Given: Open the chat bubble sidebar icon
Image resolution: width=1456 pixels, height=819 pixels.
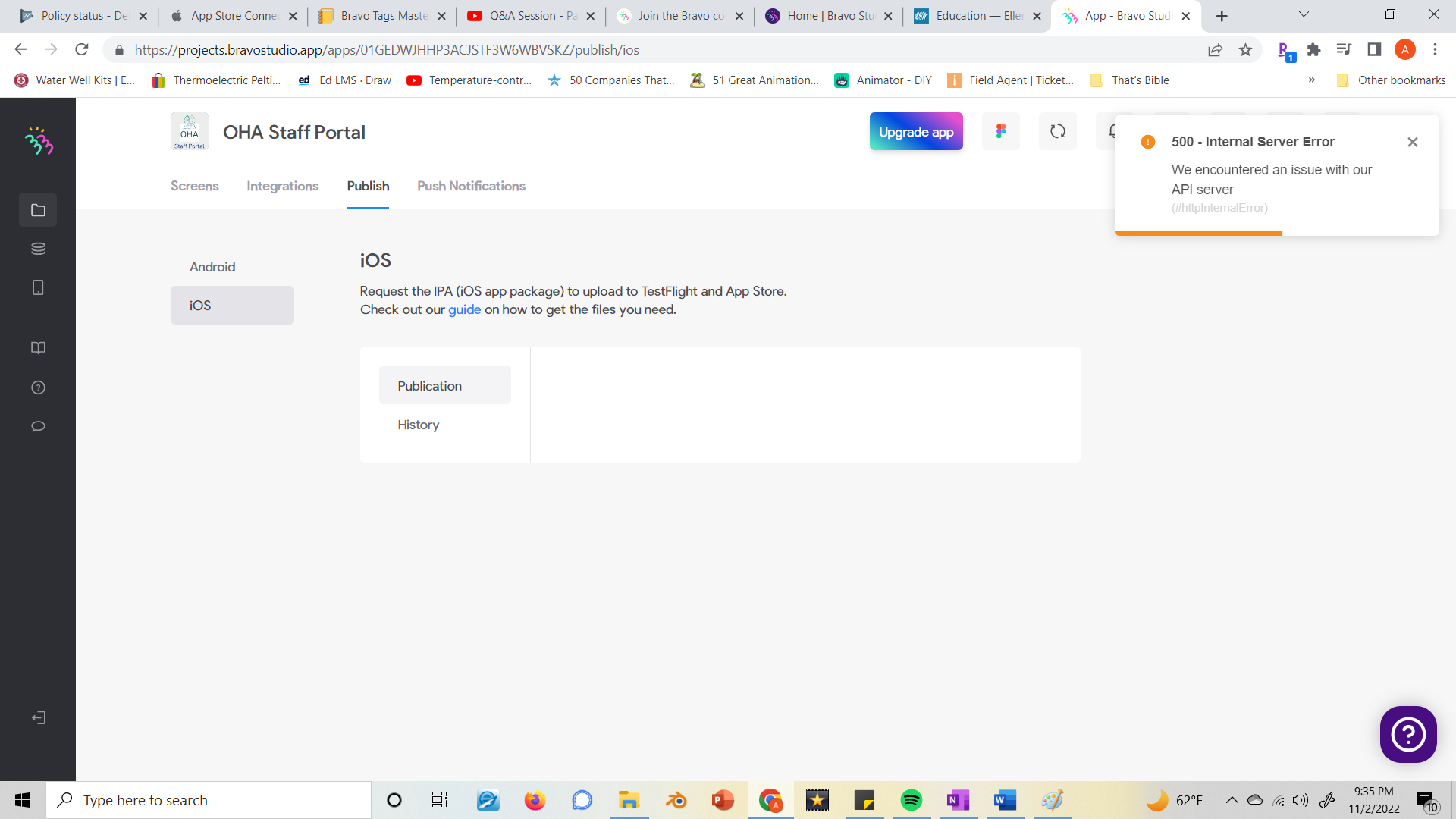Looking at the screenshot, I should (x=38, y=426).
